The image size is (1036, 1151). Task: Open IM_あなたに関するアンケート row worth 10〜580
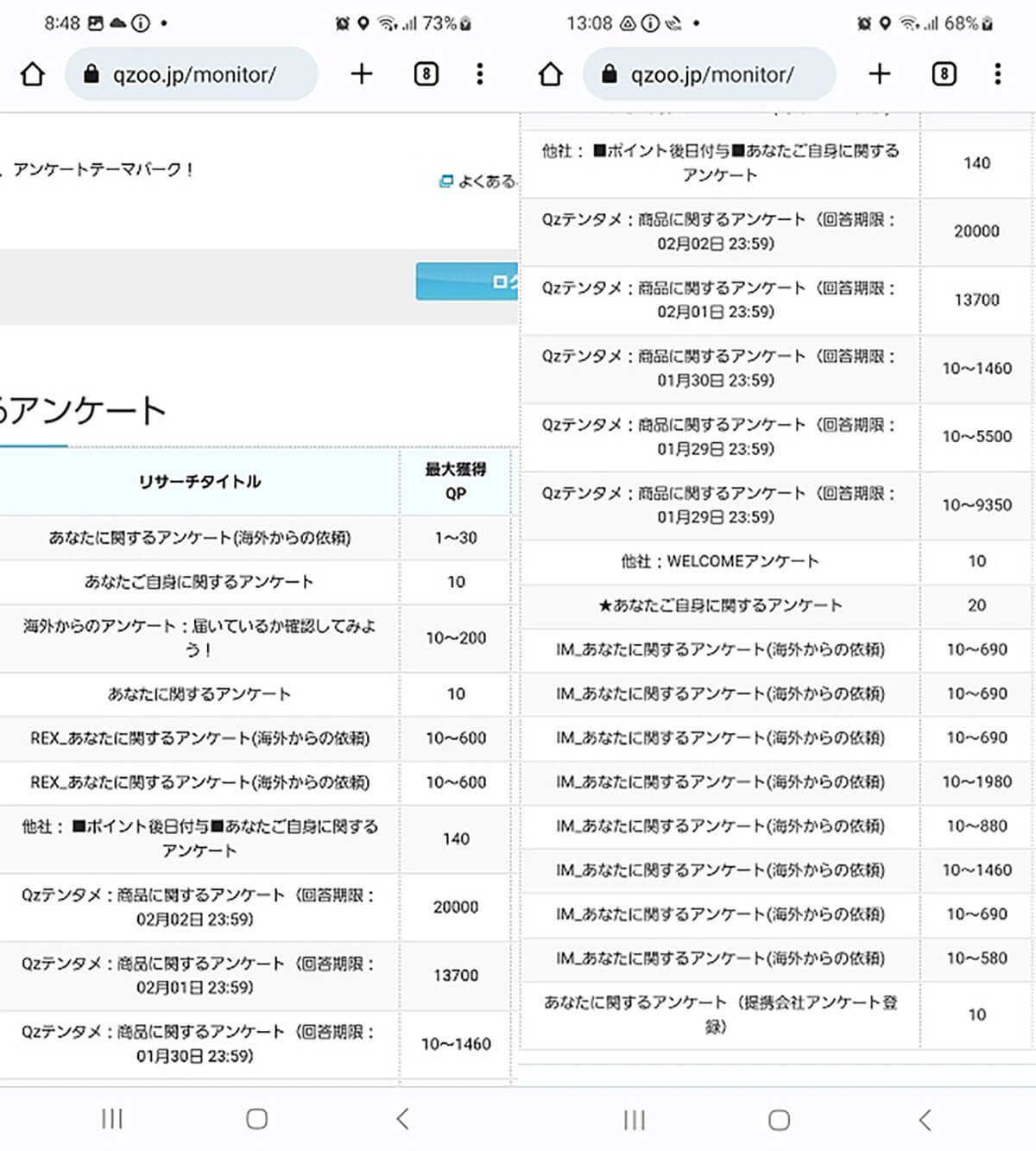720,958
